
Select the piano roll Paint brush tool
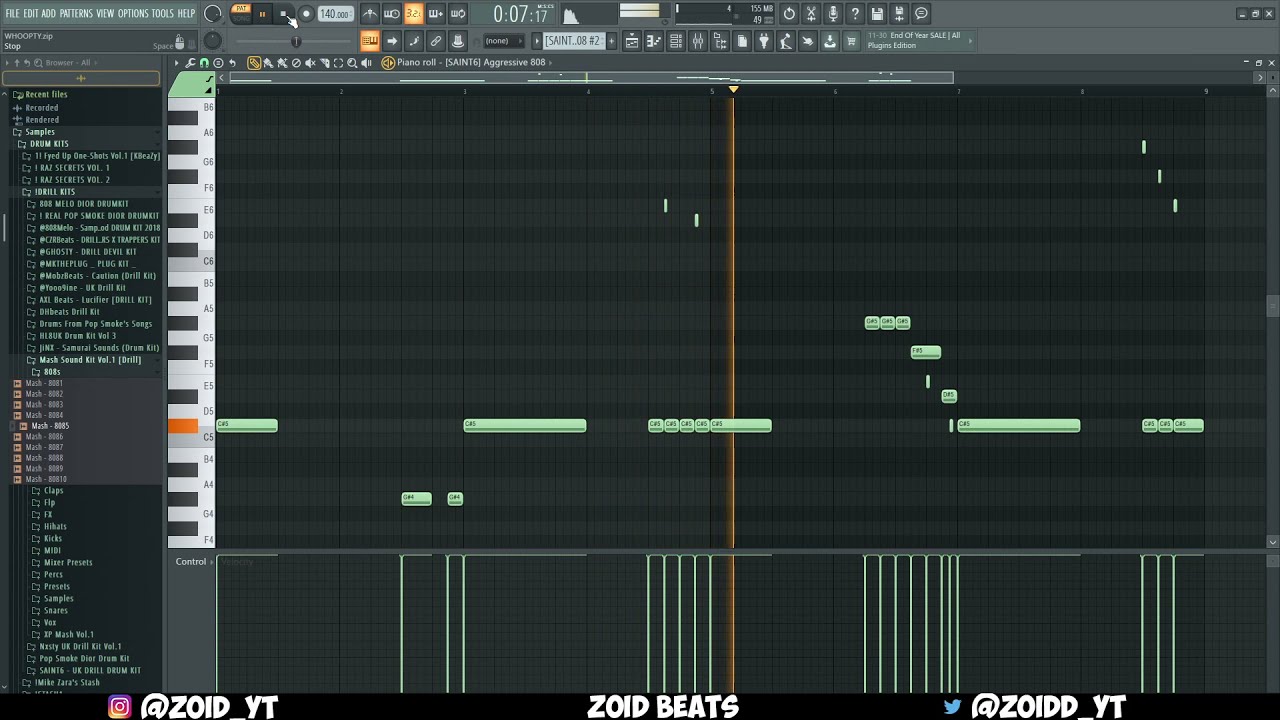[268, 63]
